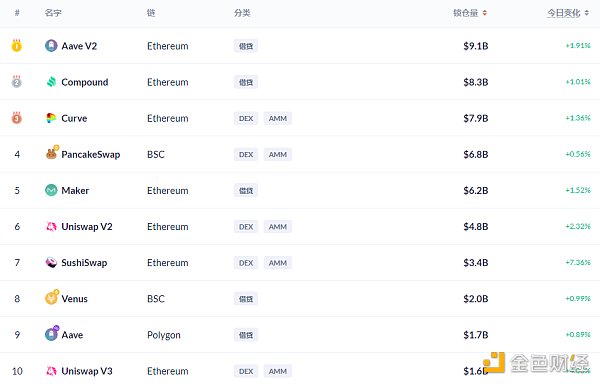600x384 pixels.
Task: Click the SushiSwap logo icon
Action: click(51, 262)
